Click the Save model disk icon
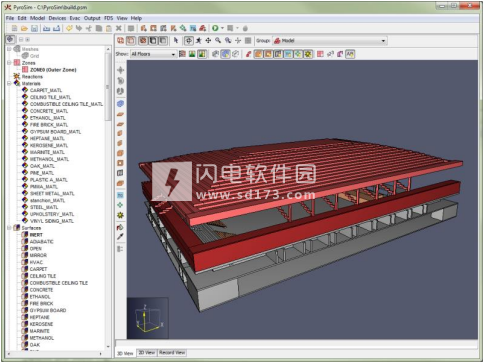 coord(34,28)
